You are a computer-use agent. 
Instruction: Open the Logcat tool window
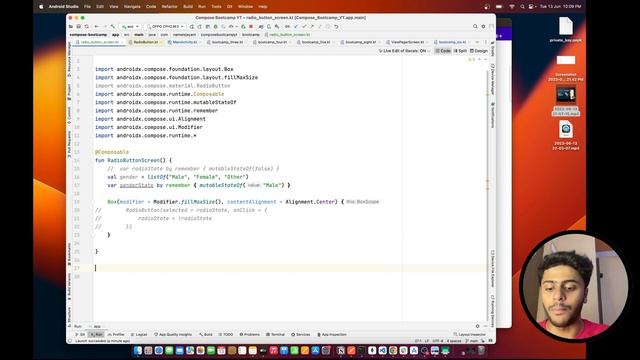[139, 334]
